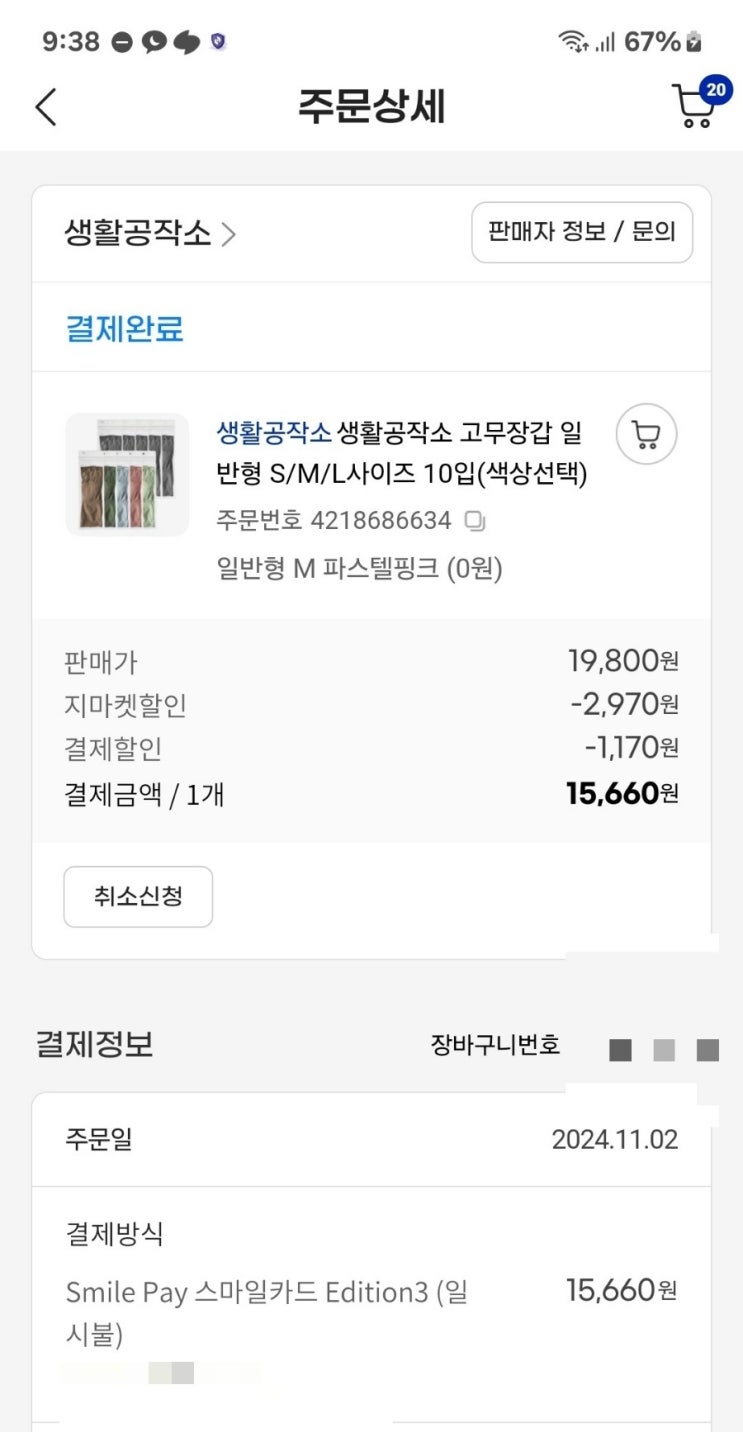Copy order number 4218686634
The height and width of the screenshot is (1432, 743).
pyautogui.click(x=476, y=521)
